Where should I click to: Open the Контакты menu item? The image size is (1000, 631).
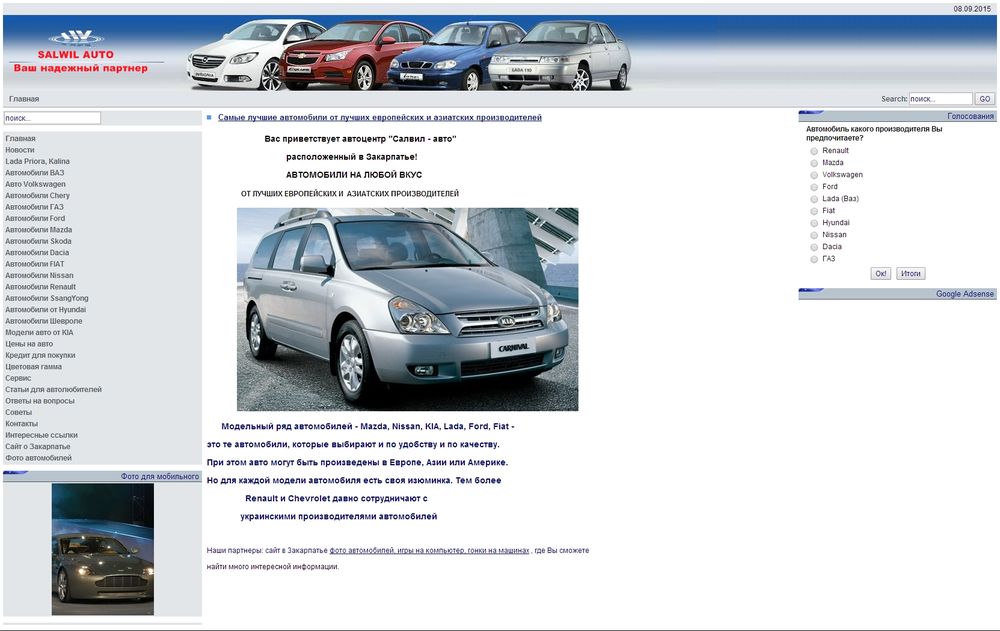tap(22, 424)
